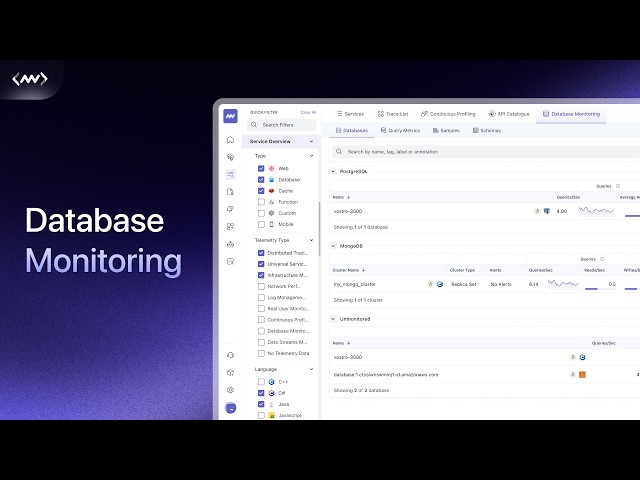
Task: Collapse the PostgreSQL database section
Action: pyautogui.click(x=333, y=171)
